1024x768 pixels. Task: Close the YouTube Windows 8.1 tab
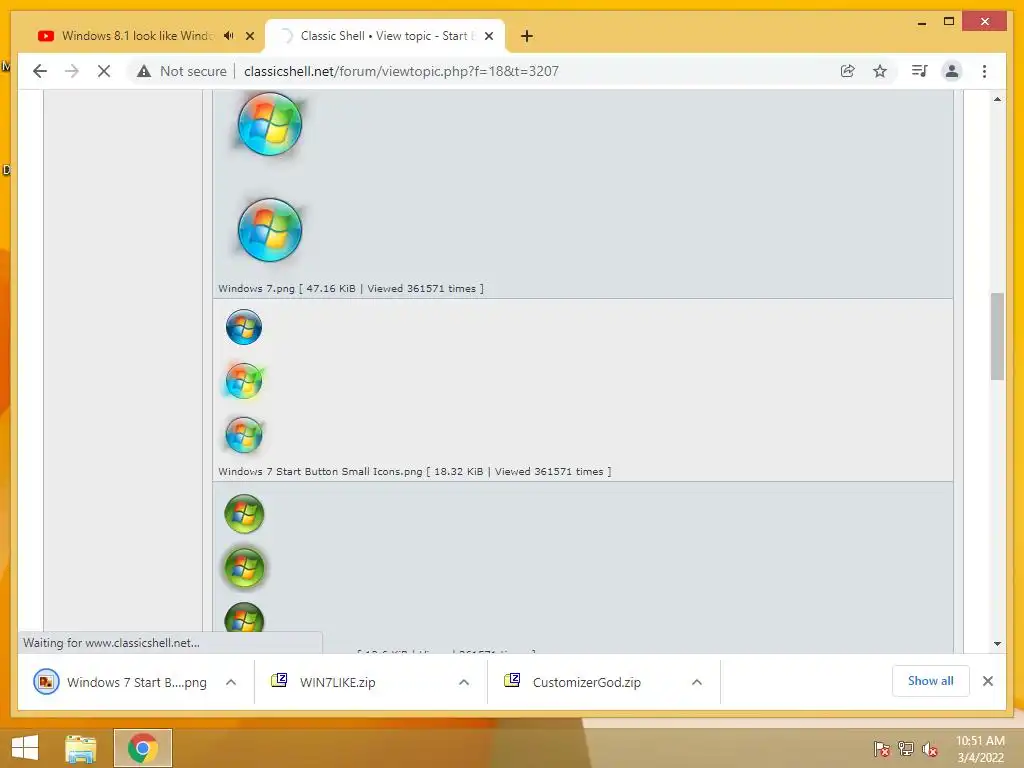pyautogui.click(x=249, y=36)
